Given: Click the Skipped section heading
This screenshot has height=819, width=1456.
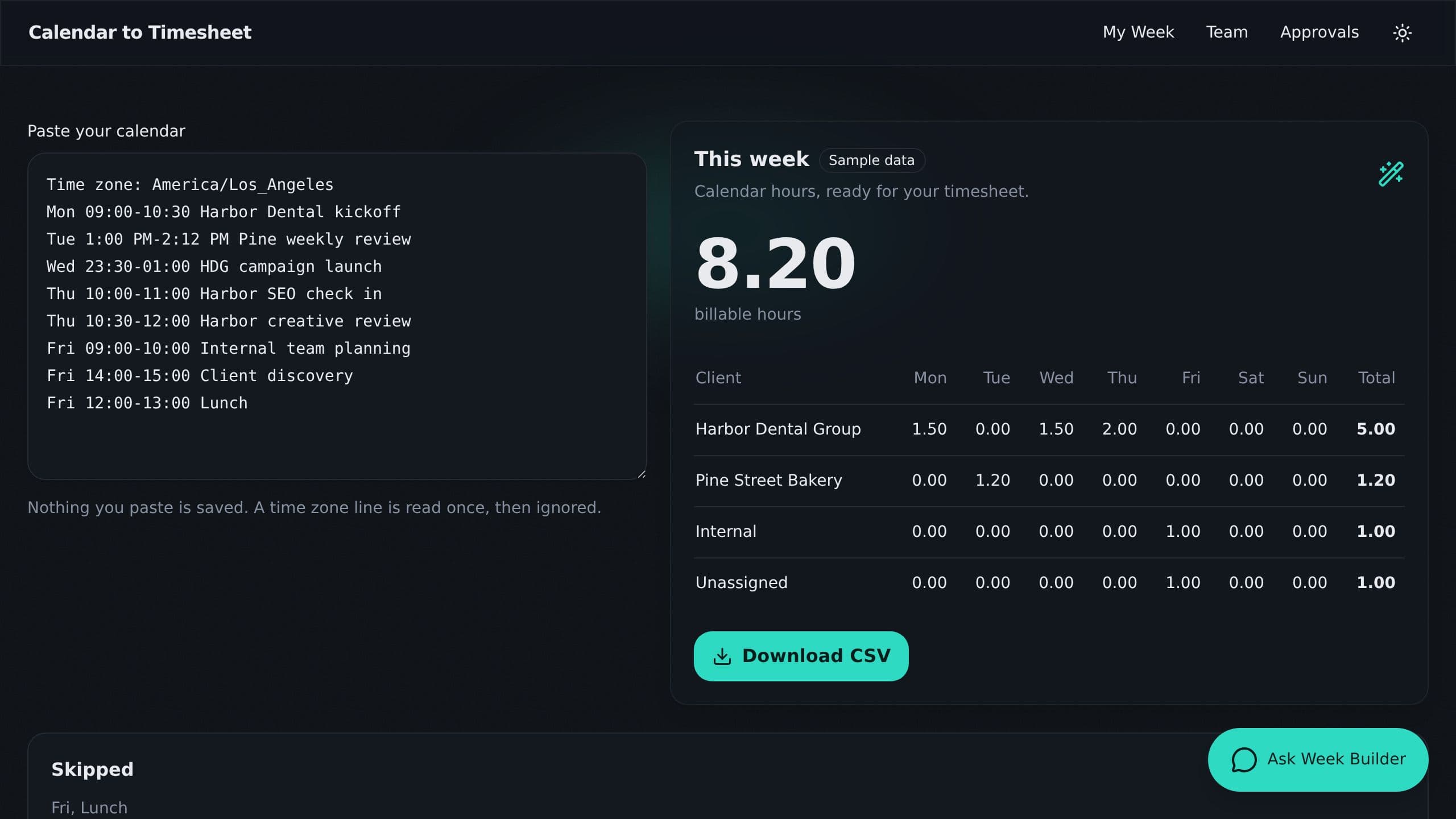Looking at the screenshot, I should coord(92,770).
